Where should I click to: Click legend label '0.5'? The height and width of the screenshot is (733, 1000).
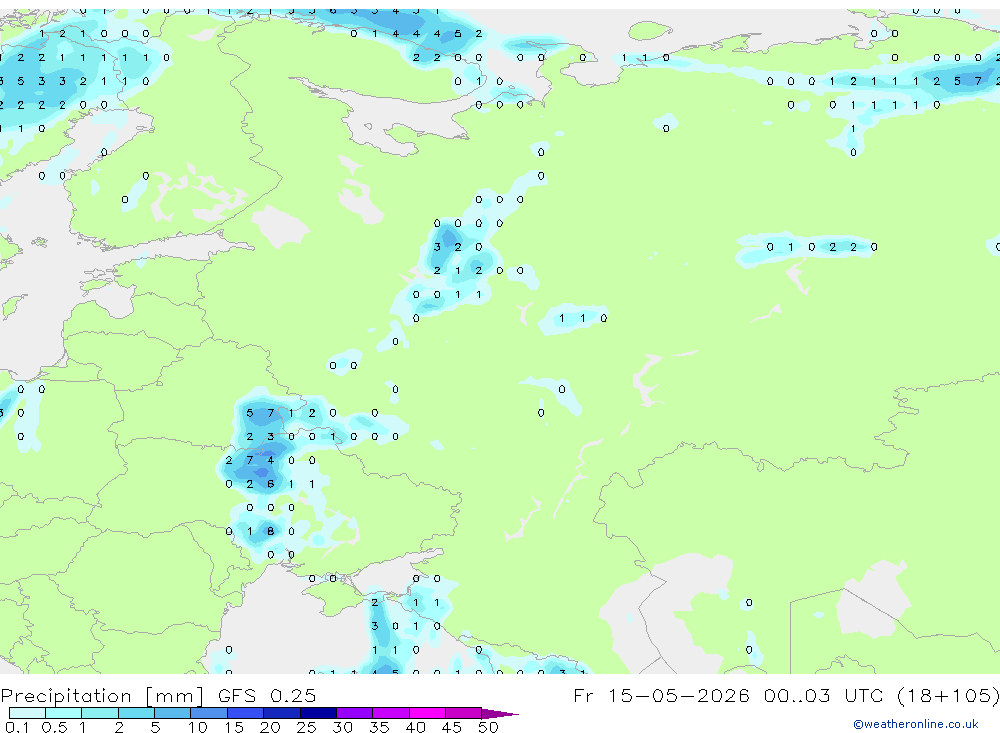[x=54, y=727]
